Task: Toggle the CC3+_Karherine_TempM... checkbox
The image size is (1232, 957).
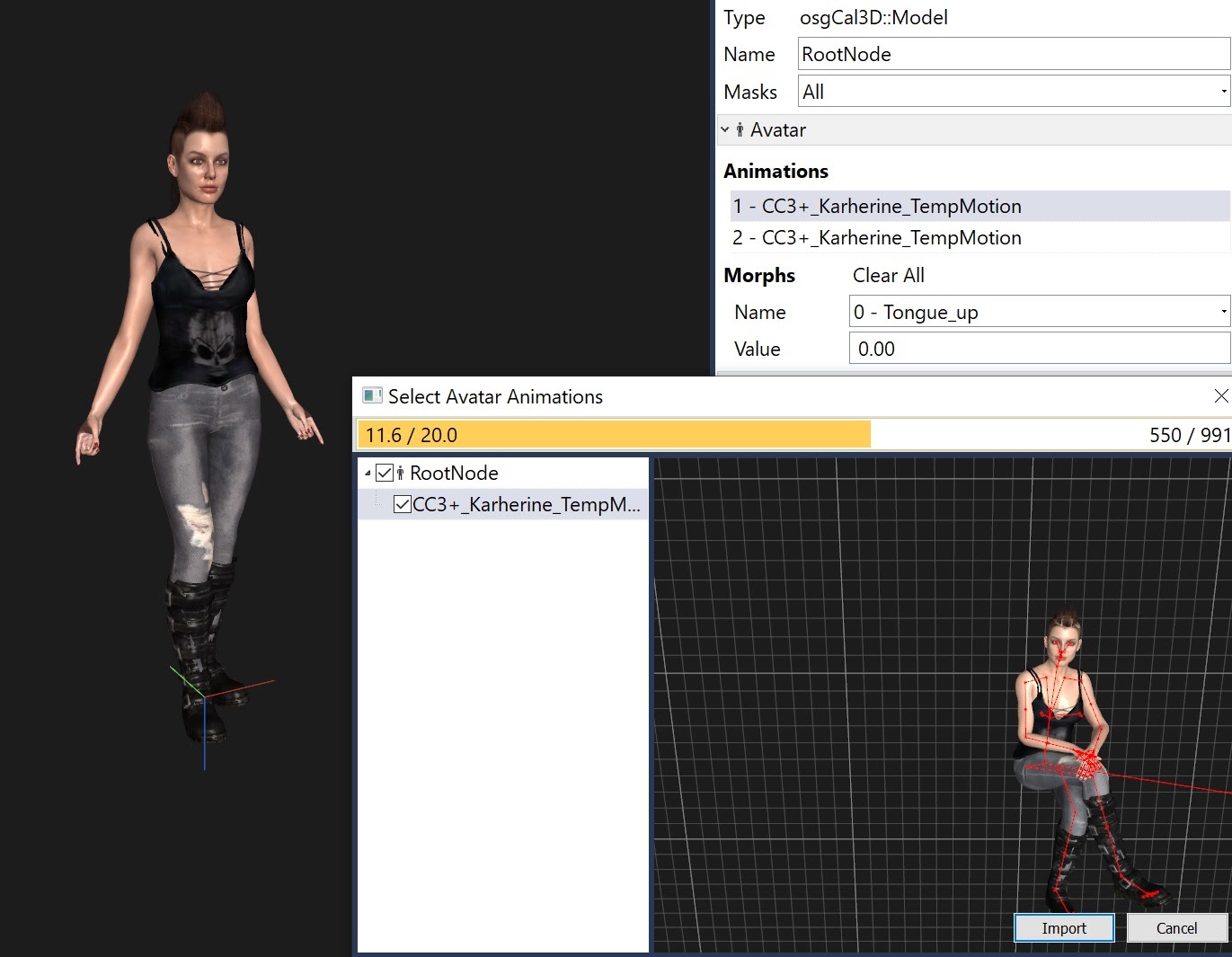Action: pos(403,504)
